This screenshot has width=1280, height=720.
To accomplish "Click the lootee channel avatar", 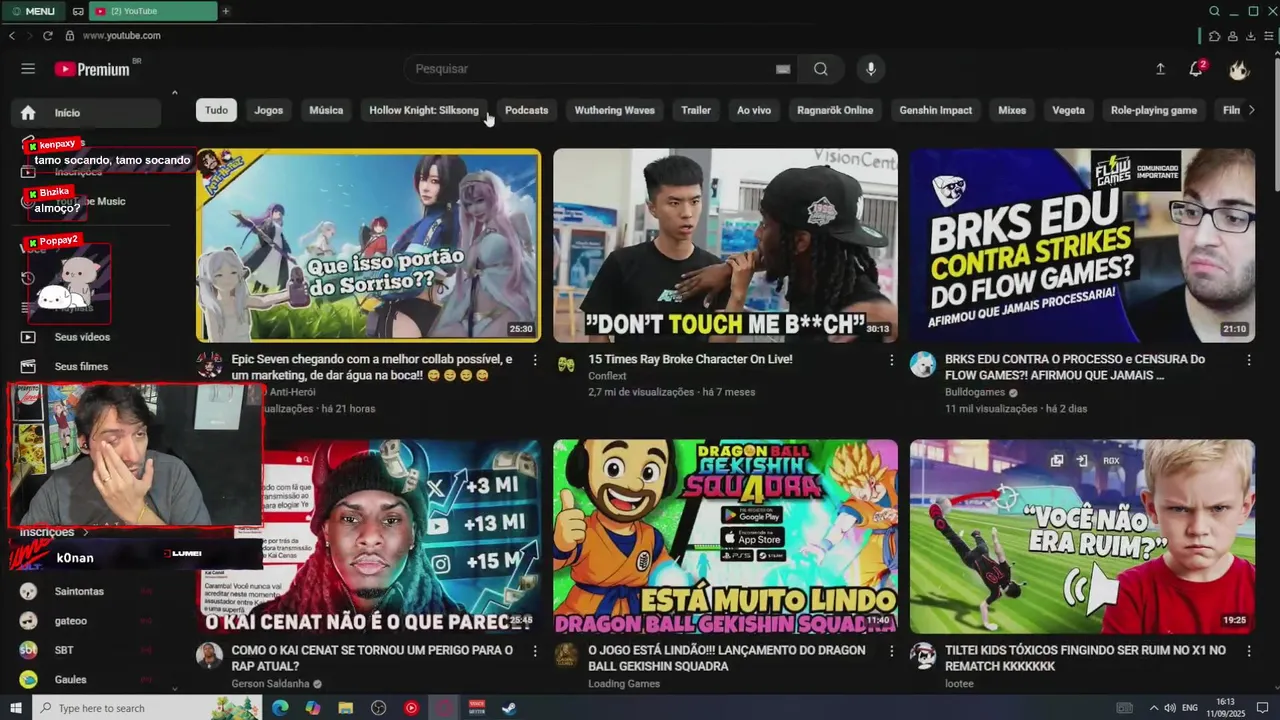I will 923,655.
